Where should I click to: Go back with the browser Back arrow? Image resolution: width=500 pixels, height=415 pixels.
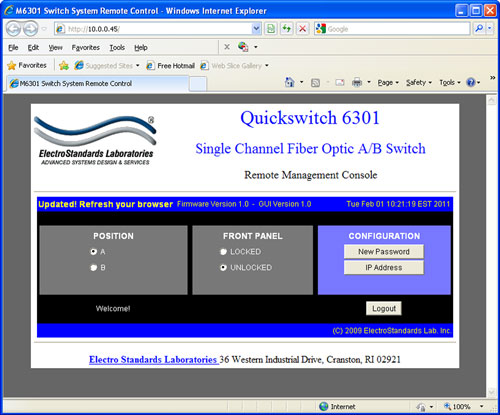(x=13, y=29)
